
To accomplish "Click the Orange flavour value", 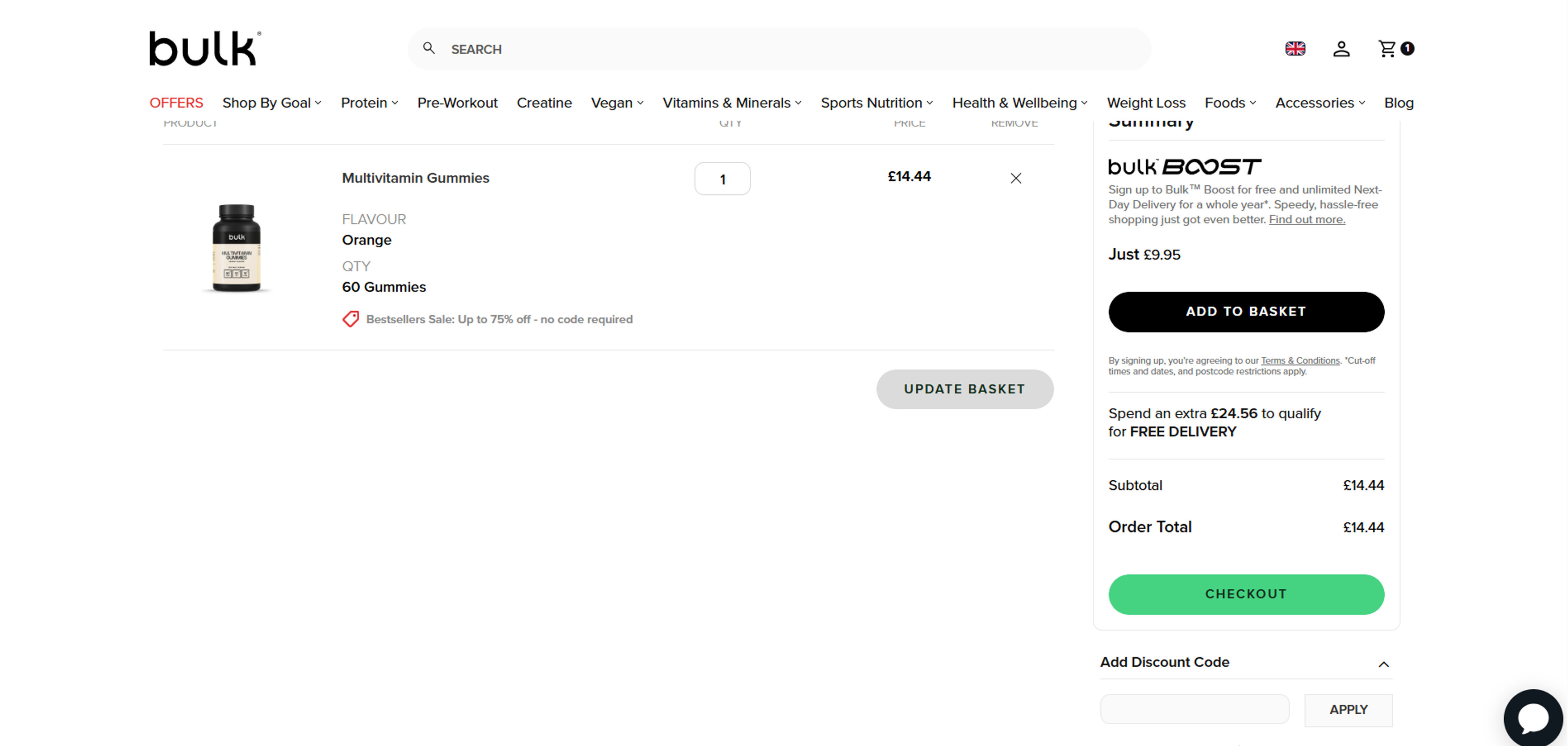I will pyautogui.click(x=366, y=240).
